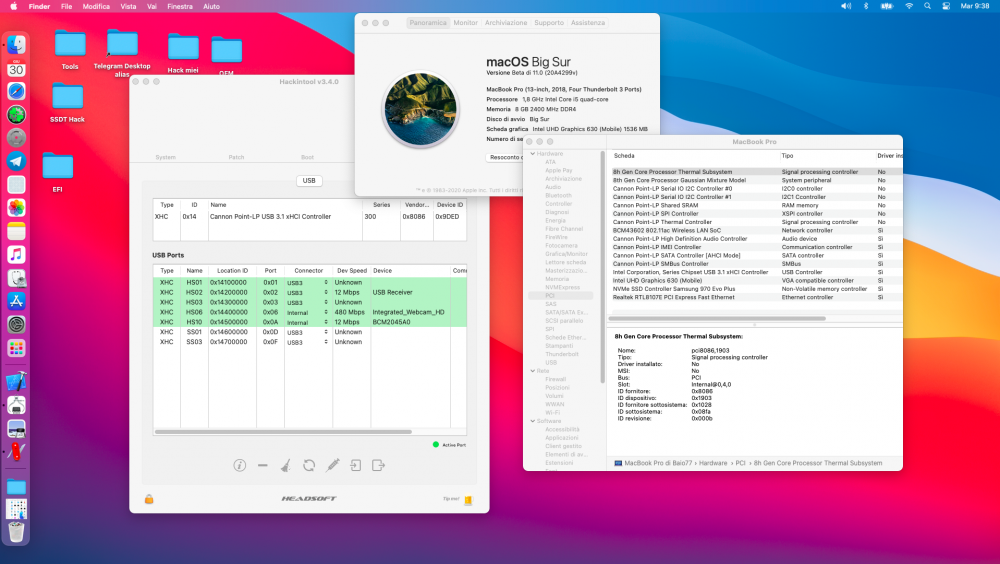
Task: Click the export icon in Hackintool
Action: coord(378,465)
